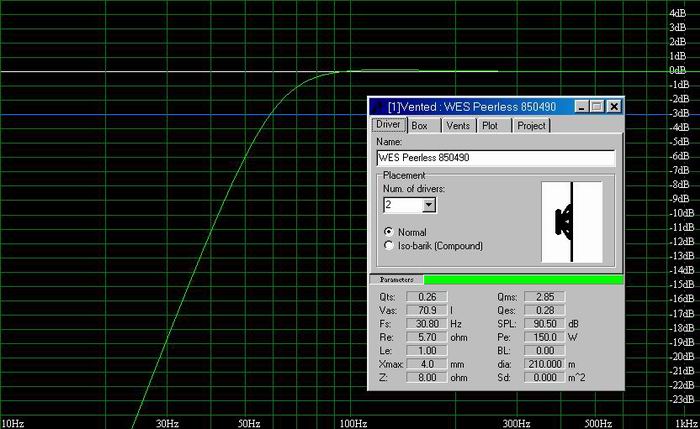Maximize the Vented WES Peerless window
The image size is (700, 429).
click(597, 107)
